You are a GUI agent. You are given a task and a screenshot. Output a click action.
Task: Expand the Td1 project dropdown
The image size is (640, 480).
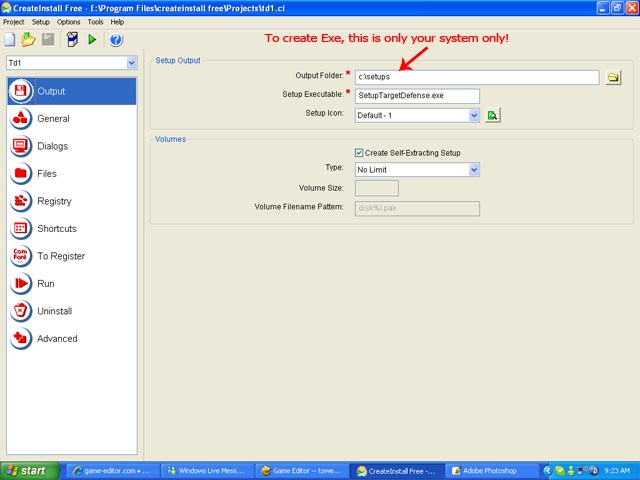point(131,63)
